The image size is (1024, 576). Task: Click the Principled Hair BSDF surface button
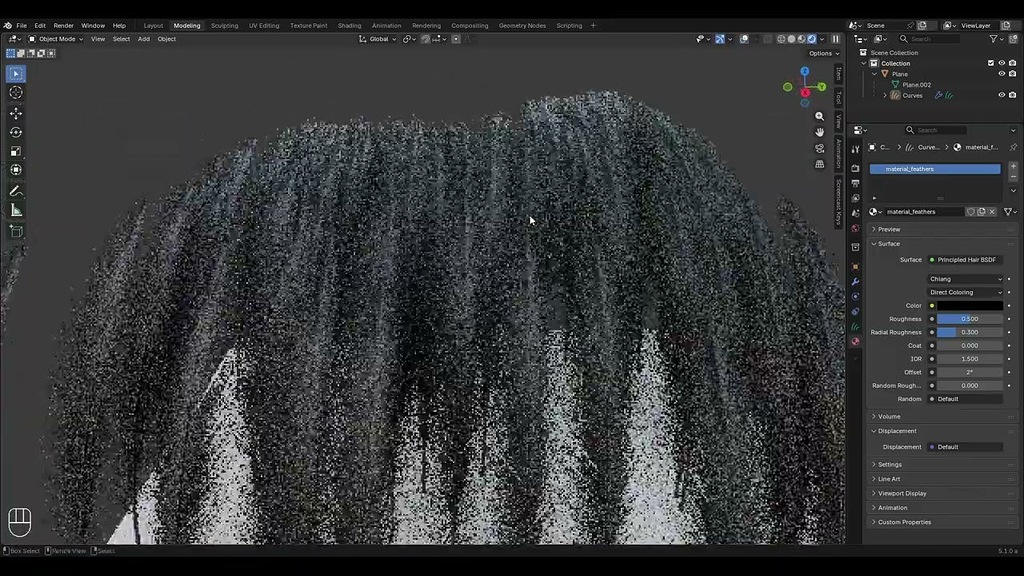[966, 260]
